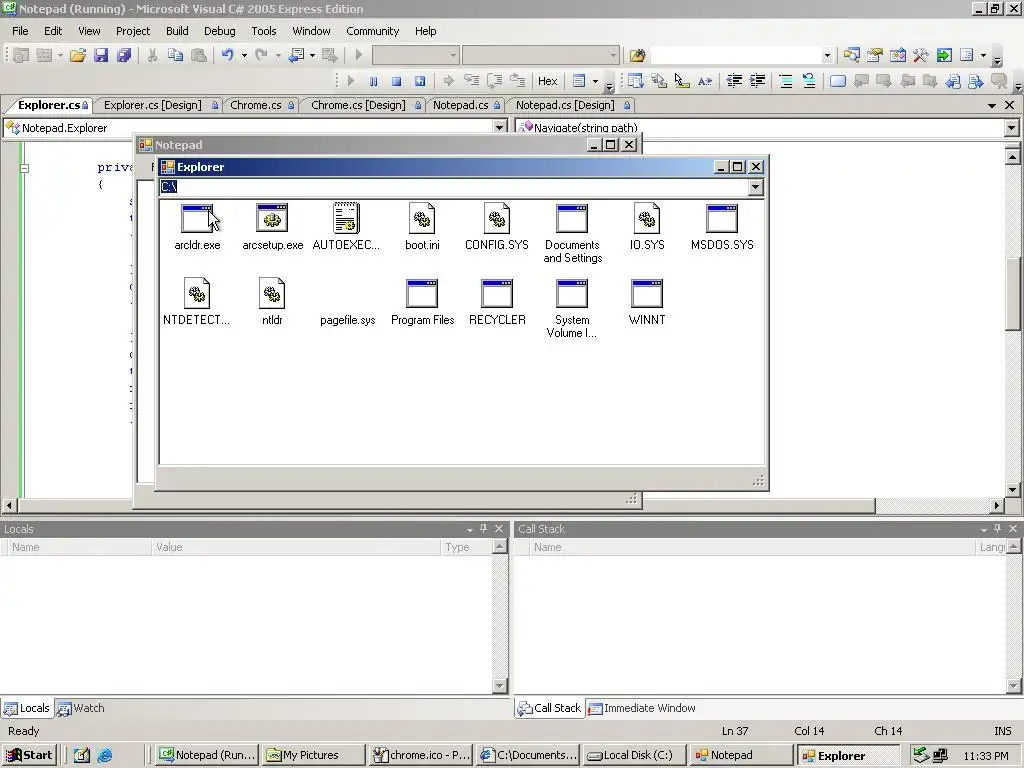Viewport: 1024px width, 768px height.
Task: Switch to the Immediate Window tab
Action: [641, 708]
